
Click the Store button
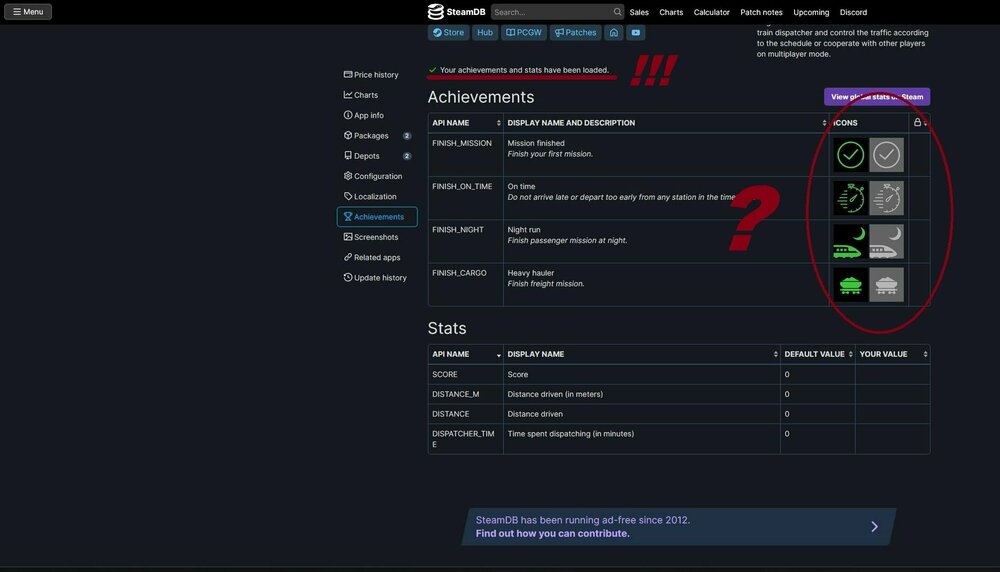(448, 33)
